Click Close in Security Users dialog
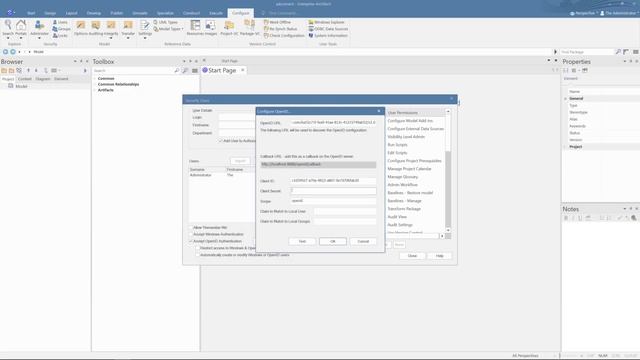 coord(412,256)
